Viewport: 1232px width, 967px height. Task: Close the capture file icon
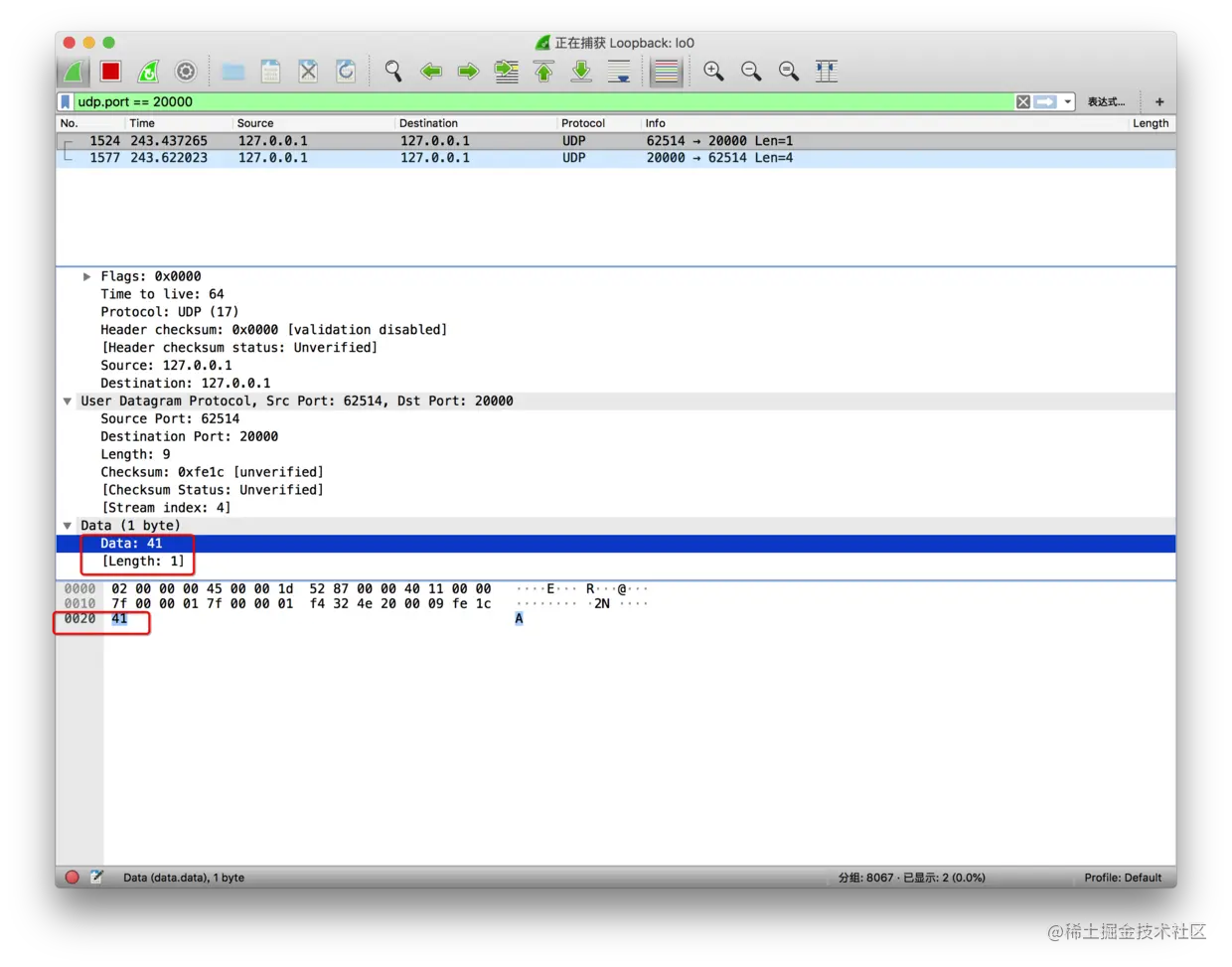[308, 72]
